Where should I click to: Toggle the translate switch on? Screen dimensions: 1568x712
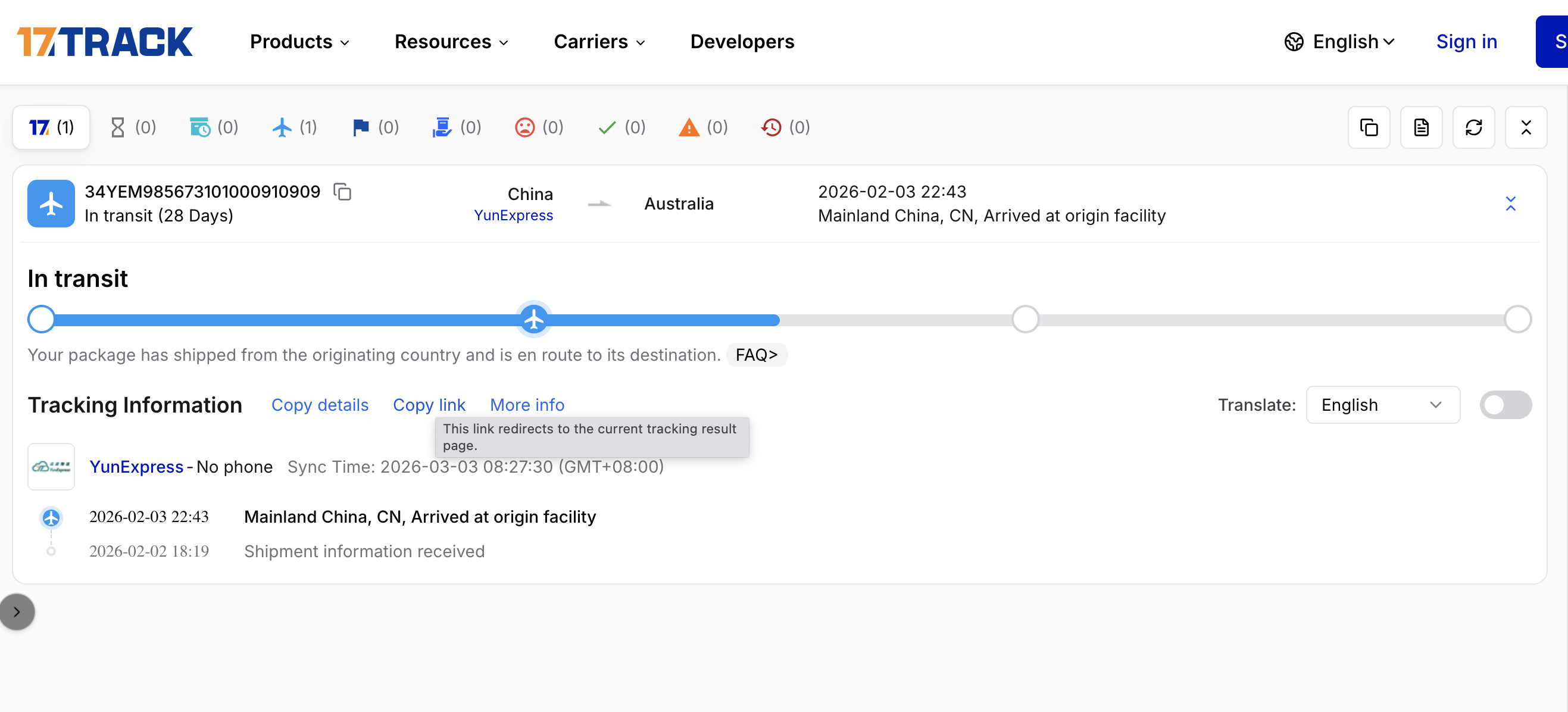tap(1505, 405)
